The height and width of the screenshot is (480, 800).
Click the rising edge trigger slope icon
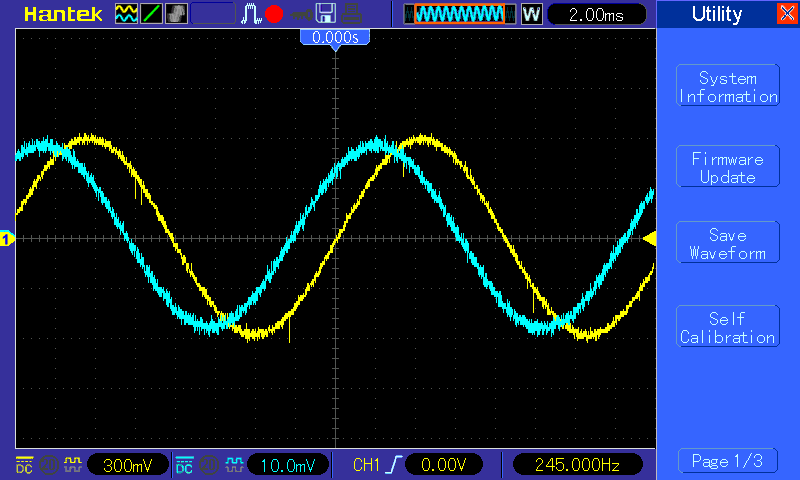click(x=393, y=465)
